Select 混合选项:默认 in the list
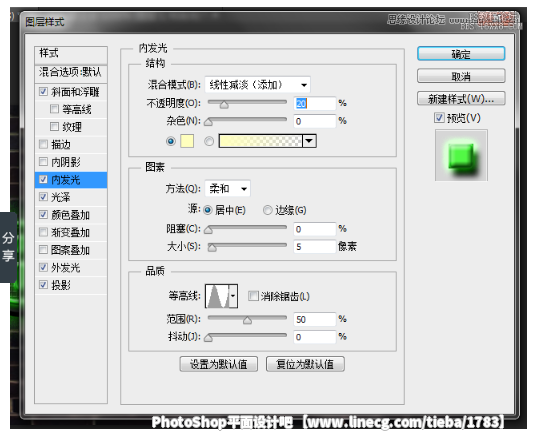The height and width of the screenshot is (441, 560). click(71, 73)
